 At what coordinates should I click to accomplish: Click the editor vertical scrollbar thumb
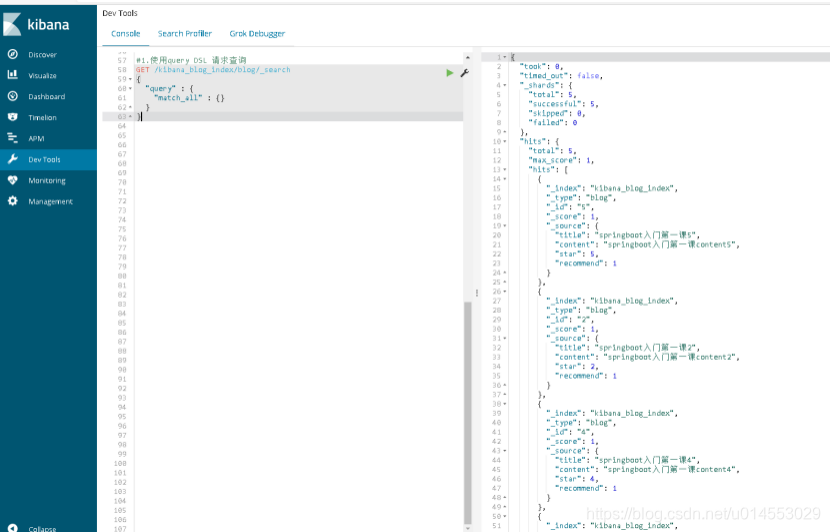tap(467, 412)
